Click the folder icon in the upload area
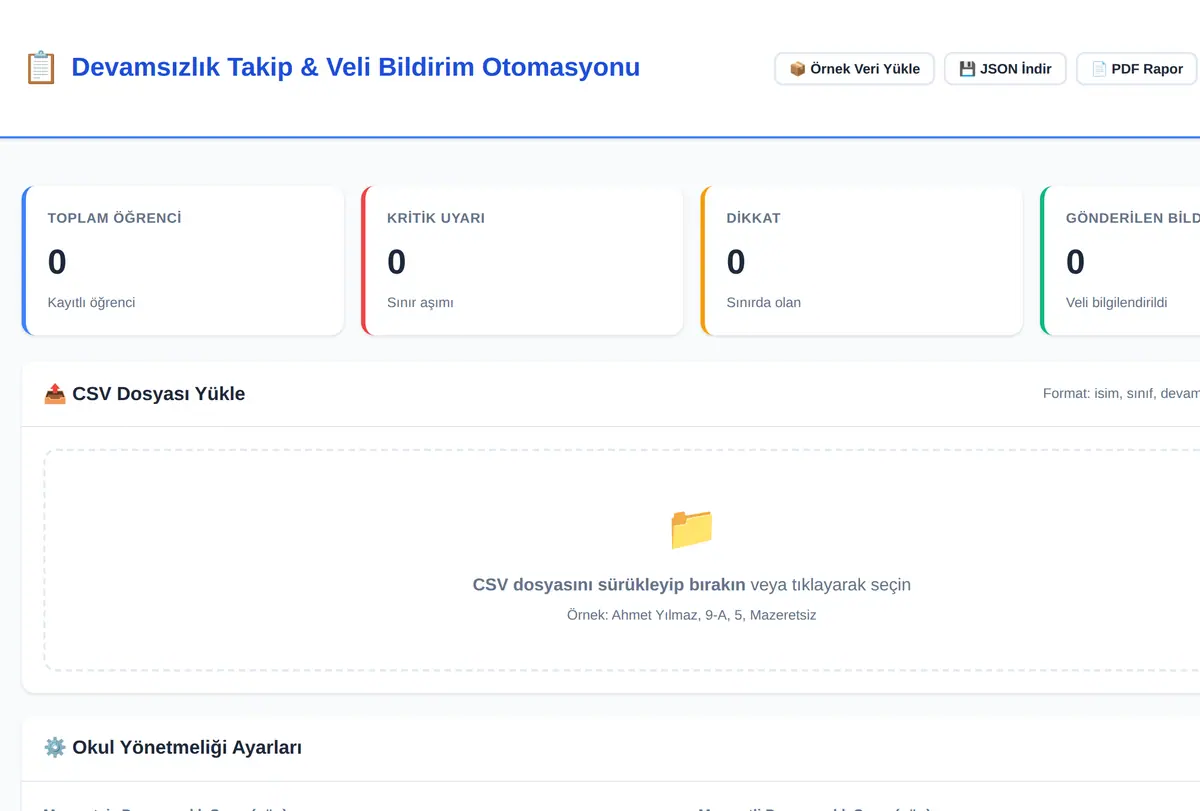The height and width of the screenshot is (811, 1200). 691,529
